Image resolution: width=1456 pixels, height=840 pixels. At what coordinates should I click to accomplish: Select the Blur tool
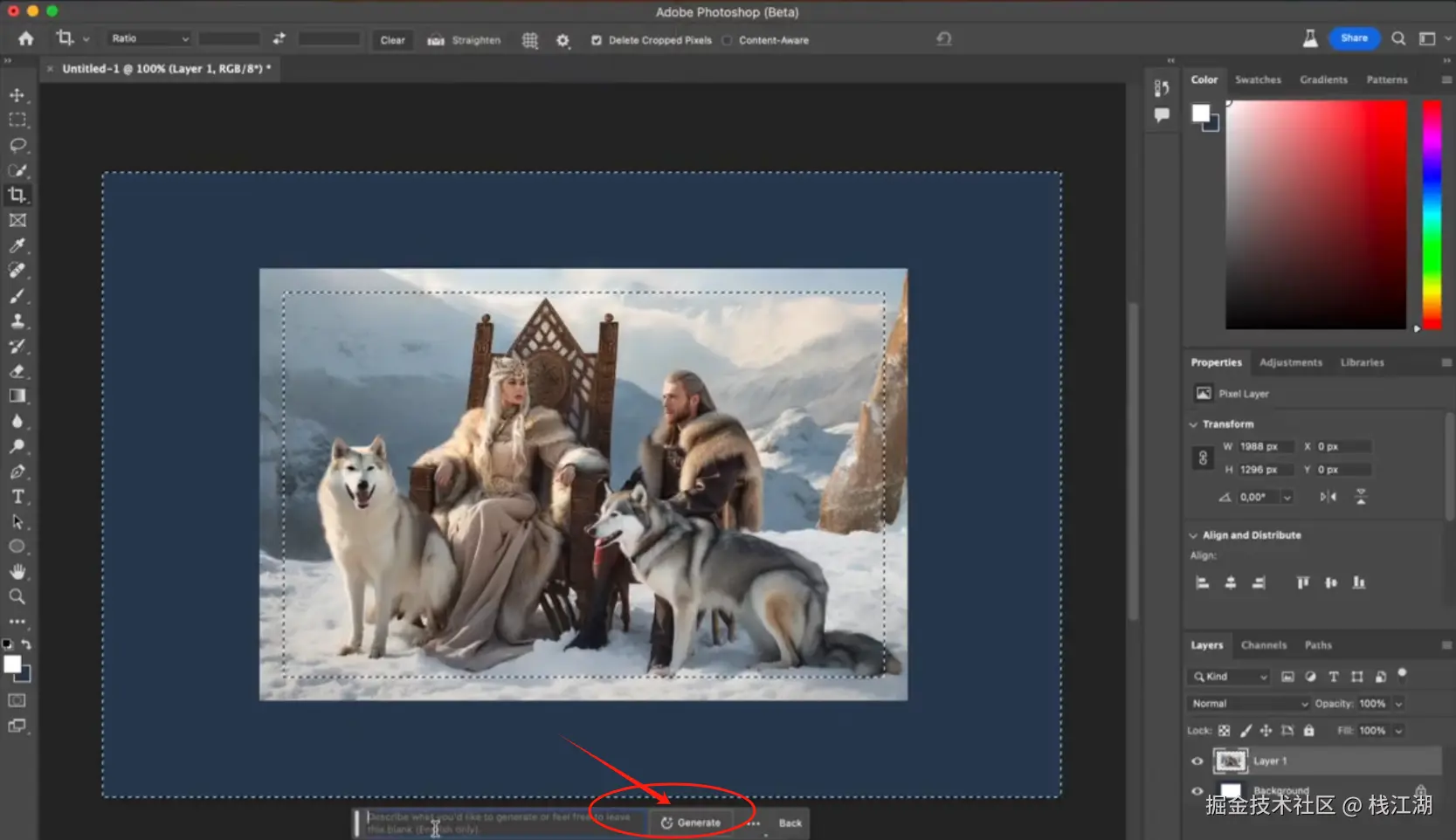17,421
